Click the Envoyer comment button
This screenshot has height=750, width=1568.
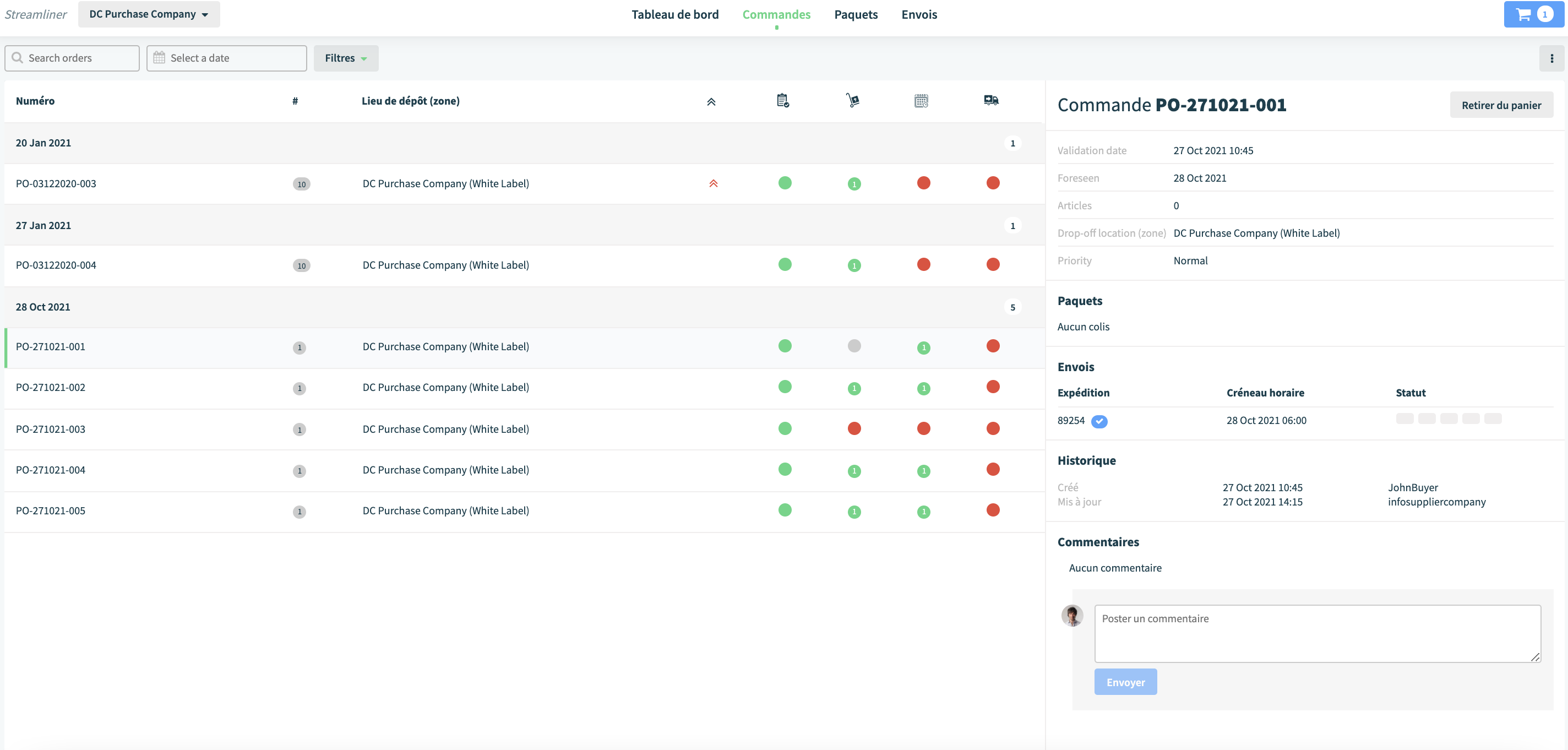coord(1125,682)
